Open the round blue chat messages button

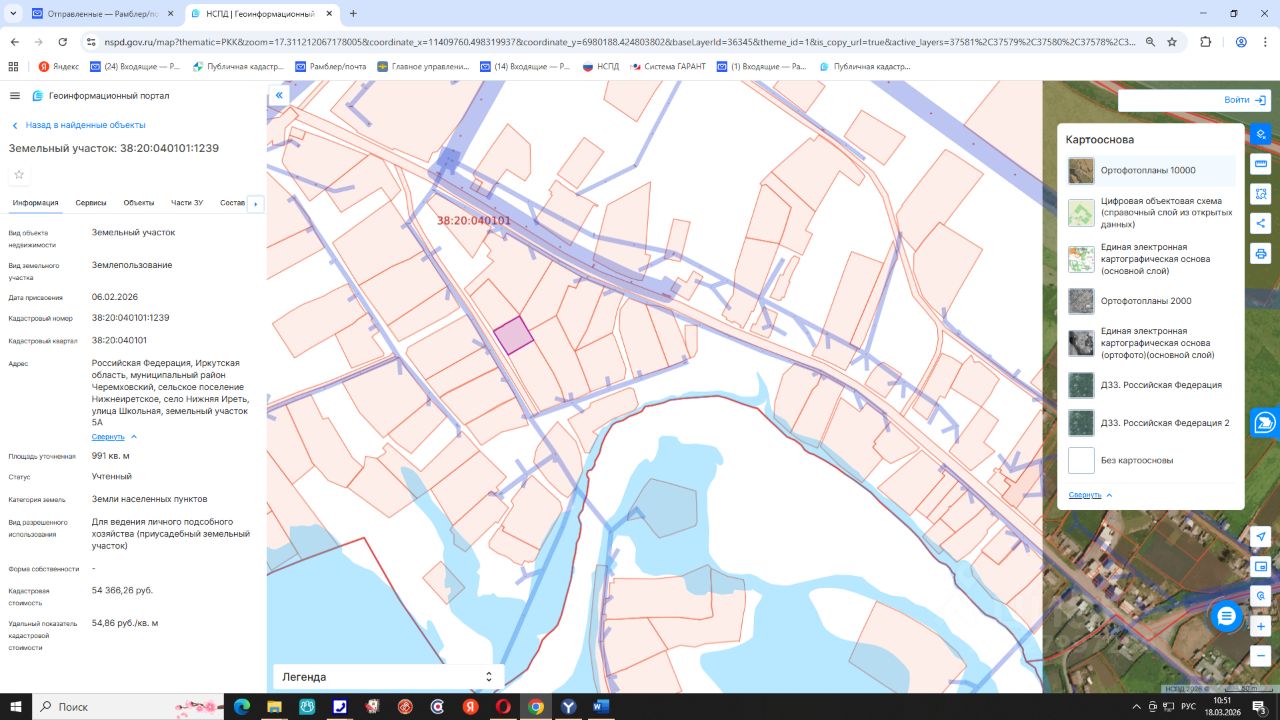(x=1227, y=616)
